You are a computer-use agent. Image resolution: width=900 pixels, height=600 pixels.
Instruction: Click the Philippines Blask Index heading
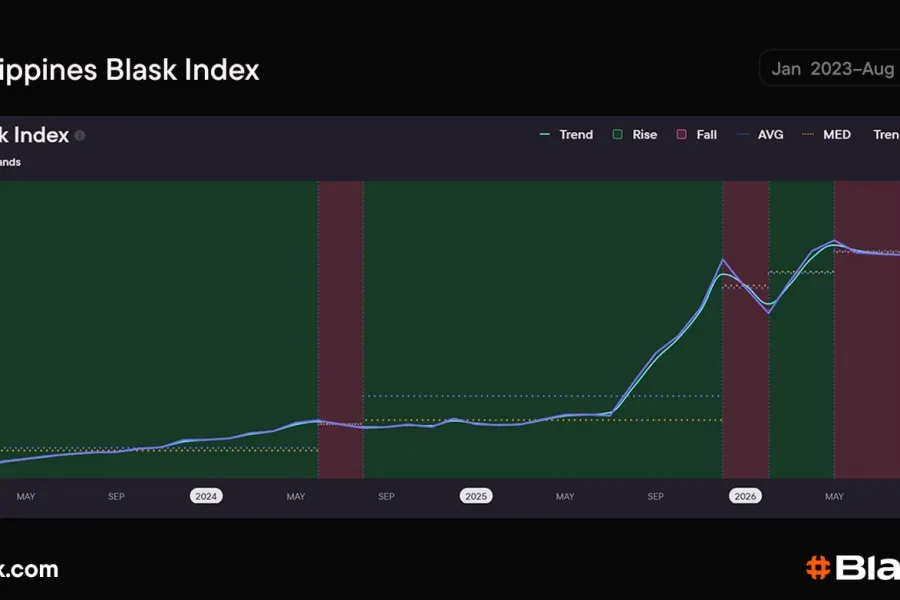[x=130, y=70]
